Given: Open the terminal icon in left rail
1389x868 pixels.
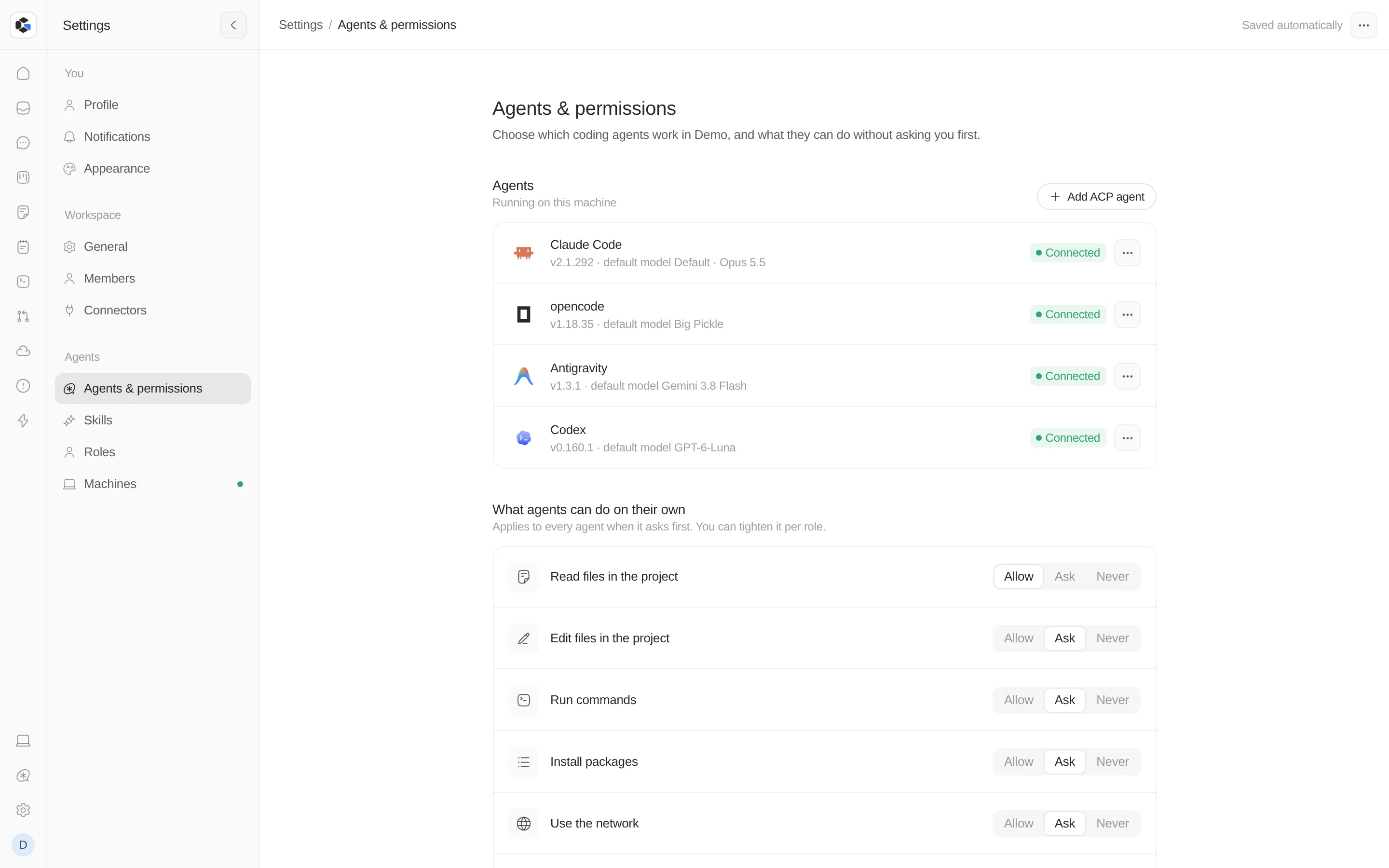Looking at the screenshot, I should click(x=23, y=281).
